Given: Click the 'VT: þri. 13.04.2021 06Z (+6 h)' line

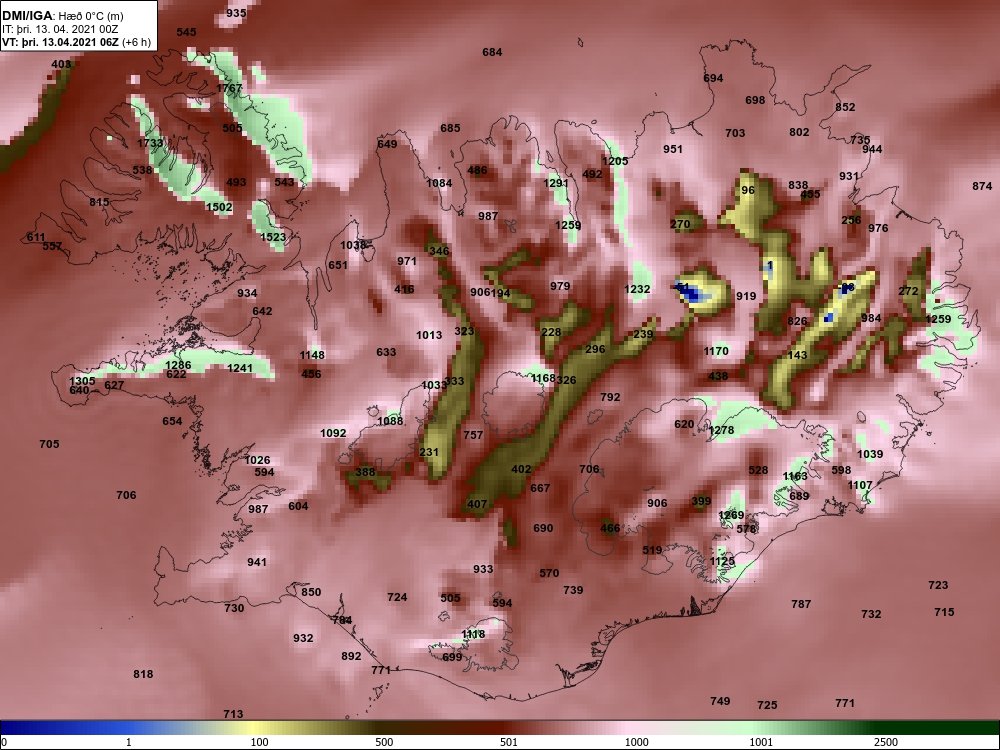Looking at the screenshot, I should [77, 42].
